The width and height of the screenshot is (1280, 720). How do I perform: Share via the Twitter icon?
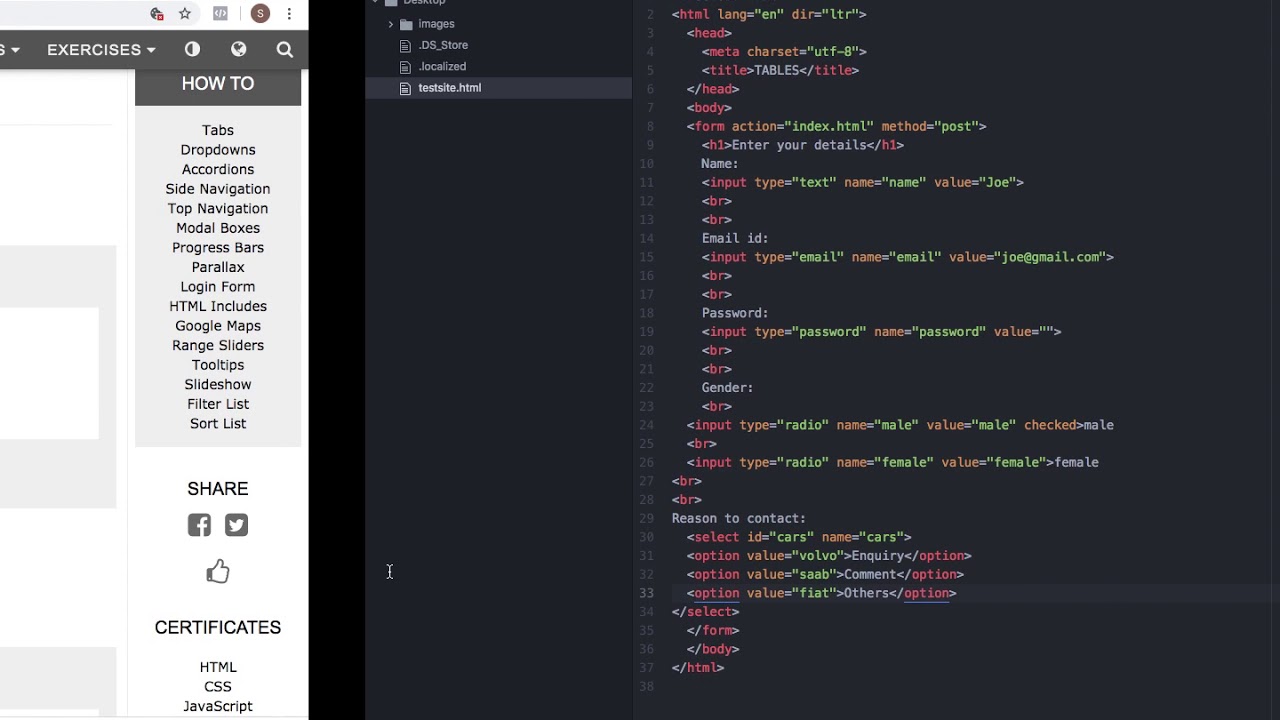[x=236, y=525]
